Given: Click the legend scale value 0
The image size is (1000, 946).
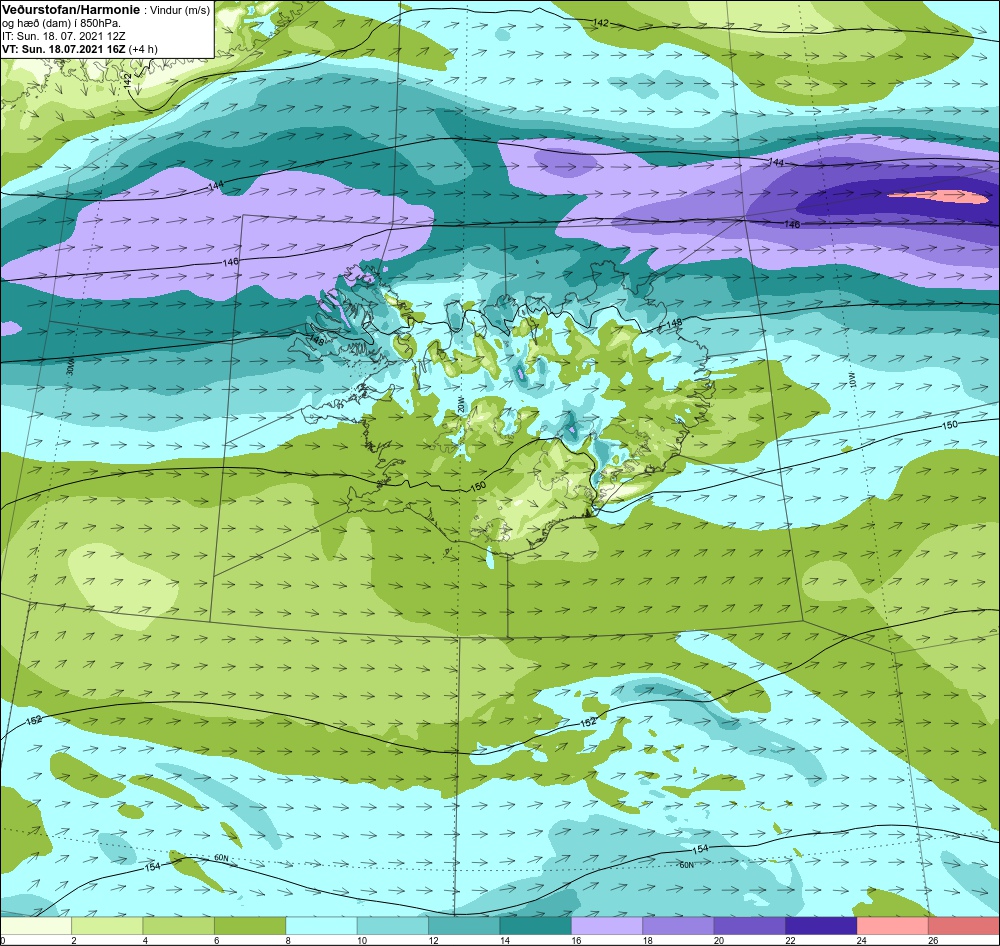Looking at the screenshot, I should point(3,940).
